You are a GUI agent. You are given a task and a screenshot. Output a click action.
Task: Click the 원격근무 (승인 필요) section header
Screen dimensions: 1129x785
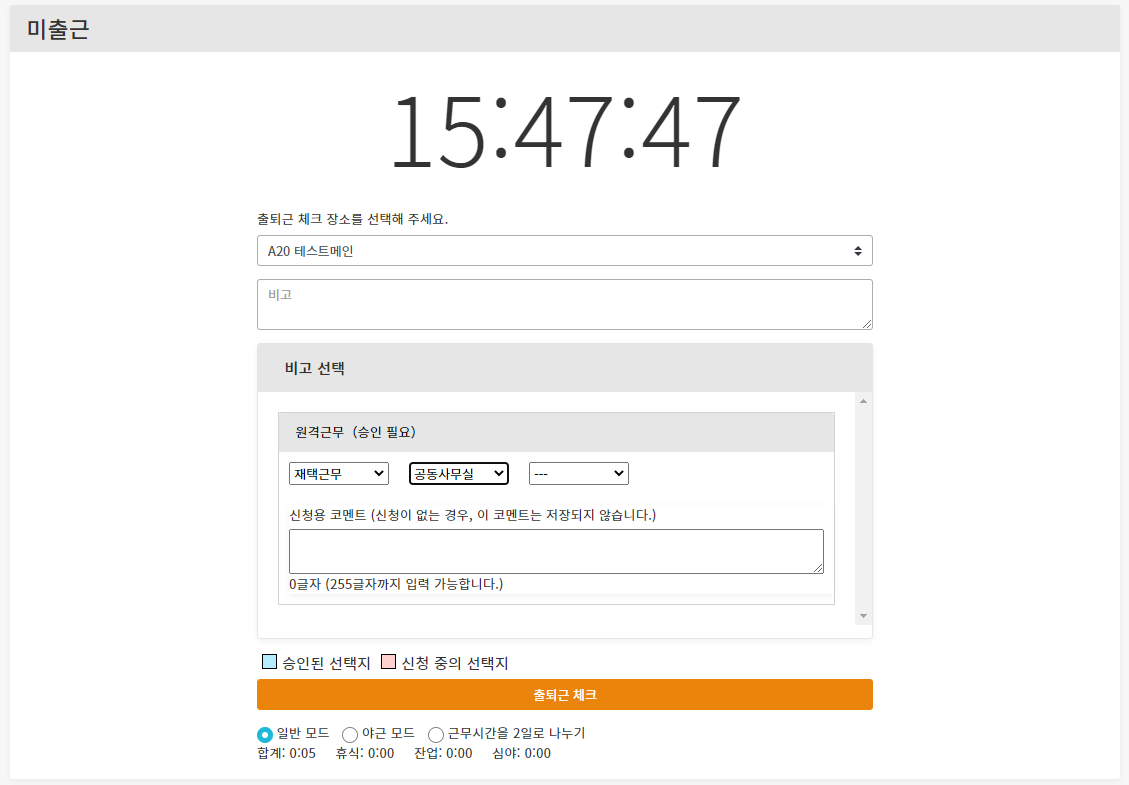(556, 433)
